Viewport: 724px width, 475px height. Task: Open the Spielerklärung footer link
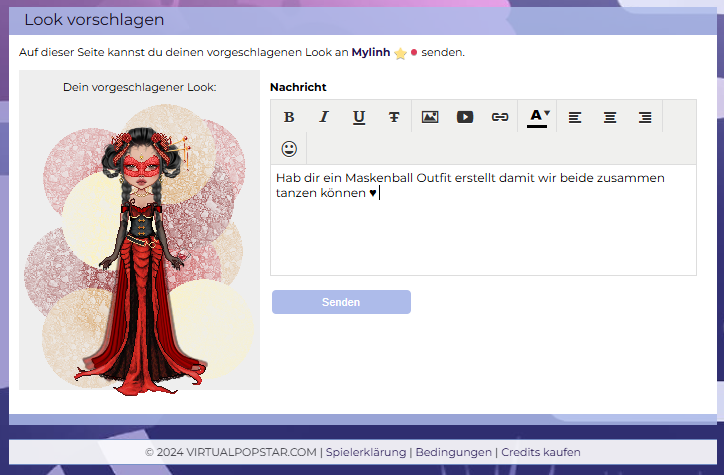pyautogui.click(x=366, y=452)
